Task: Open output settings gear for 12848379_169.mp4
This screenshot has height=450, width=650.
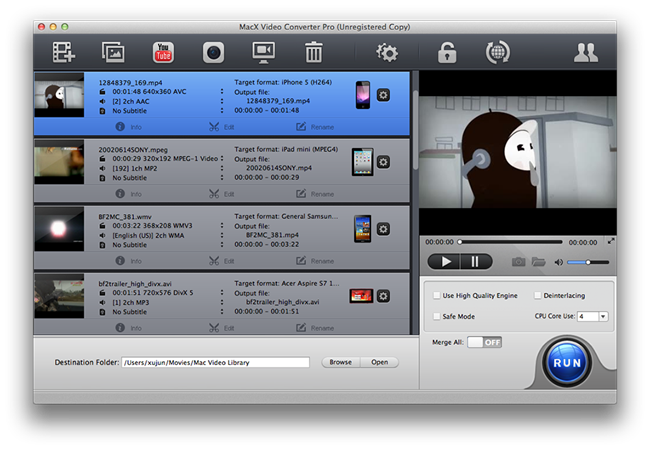Action: 383,95
